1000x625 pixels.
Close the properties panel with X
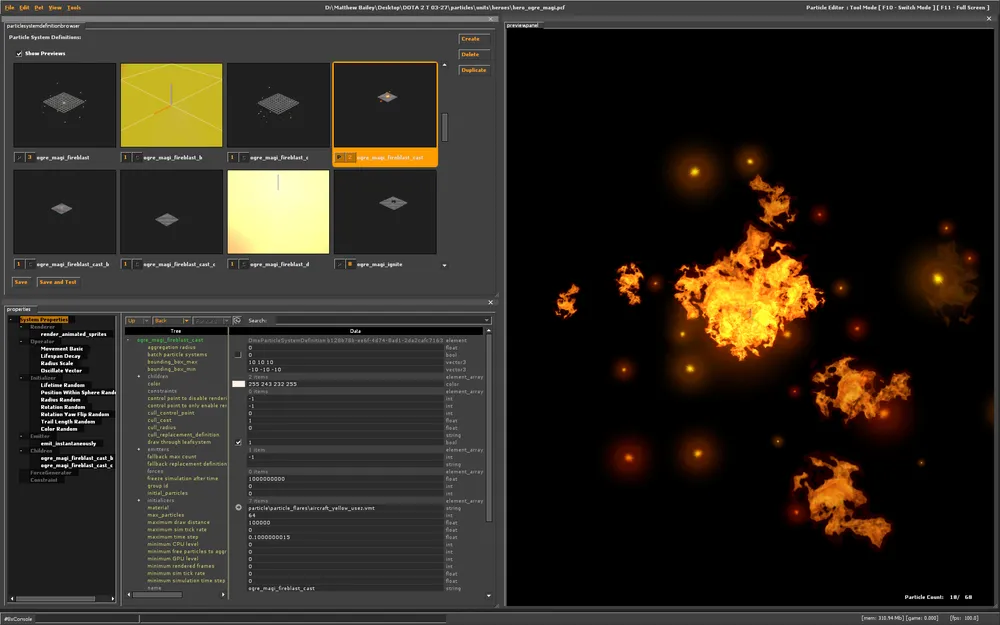point(491,302)
